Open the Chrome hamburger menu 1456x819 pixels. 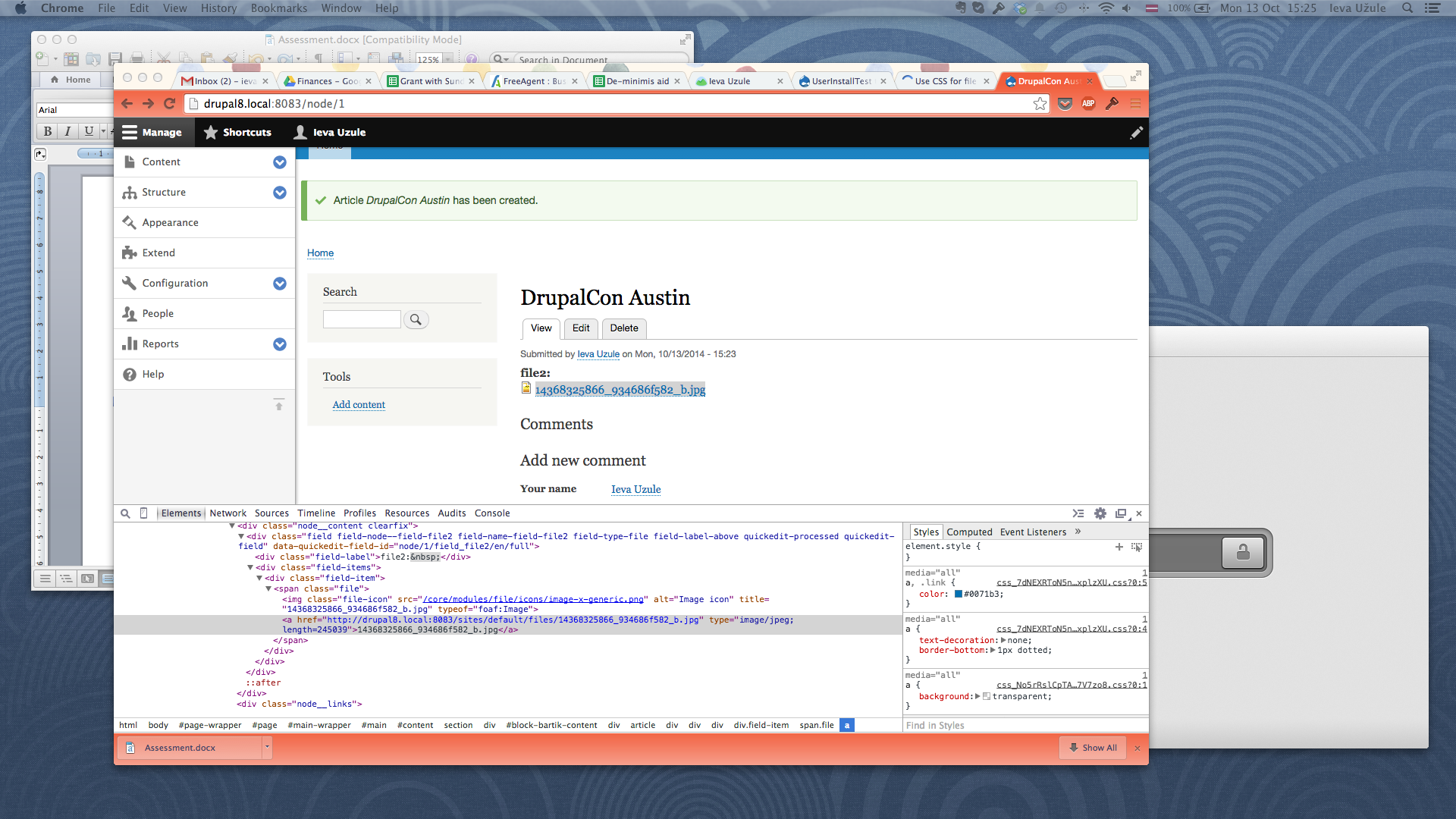coord(1135,104)
